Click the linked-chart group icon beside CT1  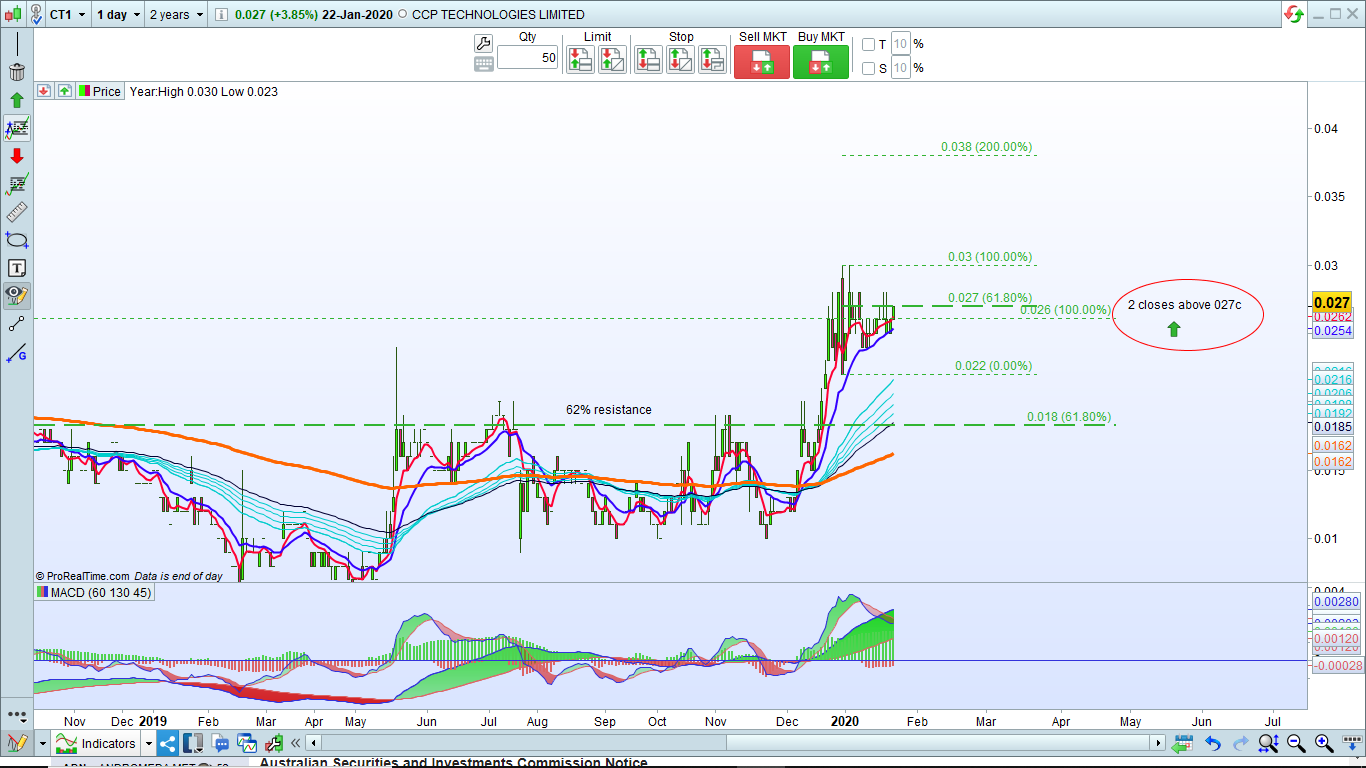[35, 15]
